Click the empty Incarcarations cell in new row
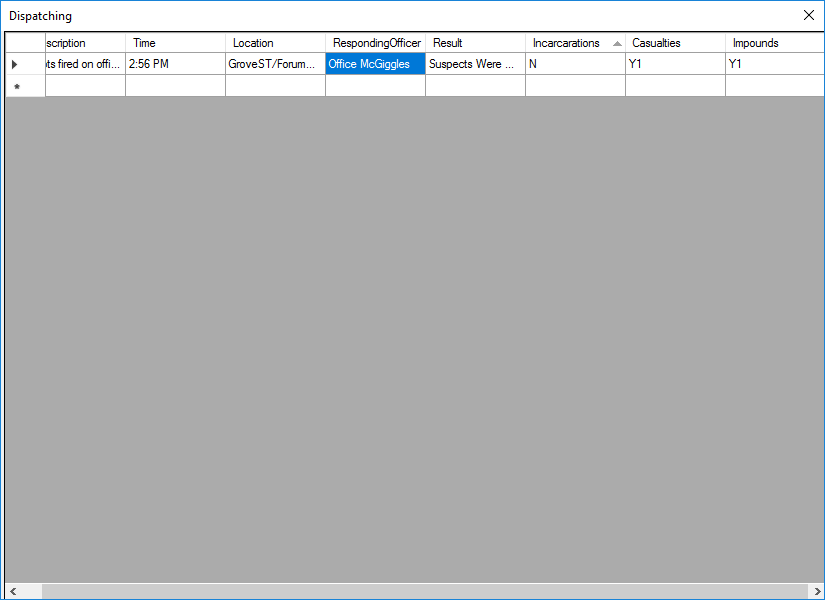Screen dimensions: 825x600 [575, 86]
